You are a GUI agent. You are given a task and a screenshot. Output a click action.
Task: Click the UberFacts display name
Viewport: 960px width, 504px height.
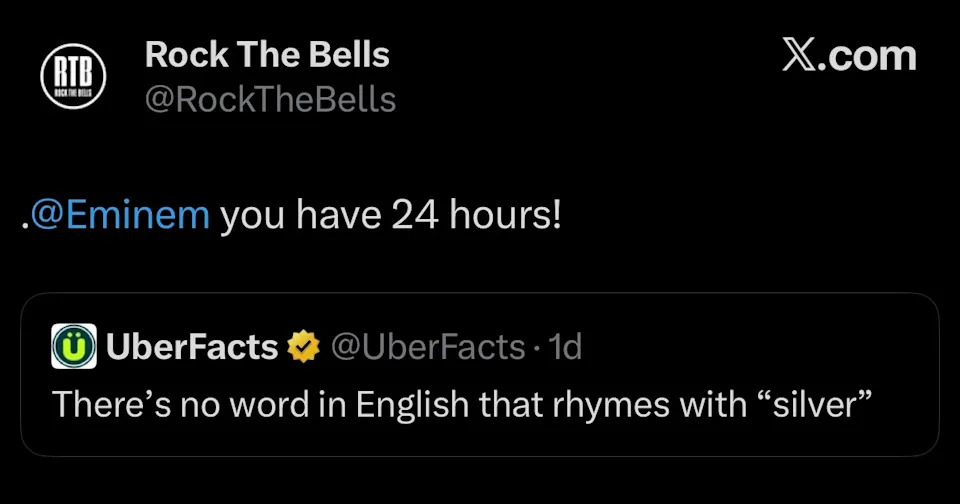pos(191,347)
